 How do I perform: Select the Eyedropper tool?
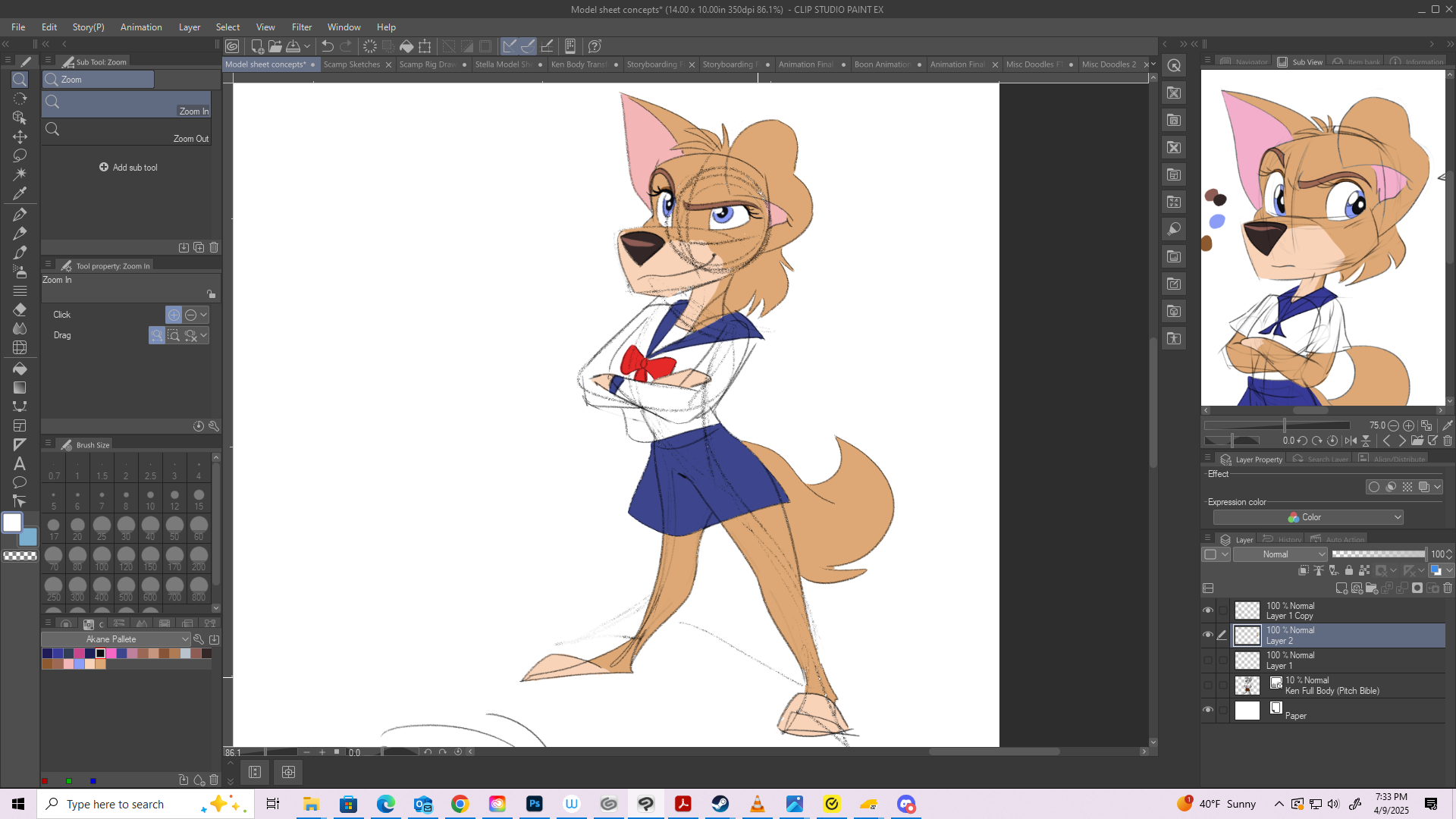pyautogui.click(x=20, y=193)
